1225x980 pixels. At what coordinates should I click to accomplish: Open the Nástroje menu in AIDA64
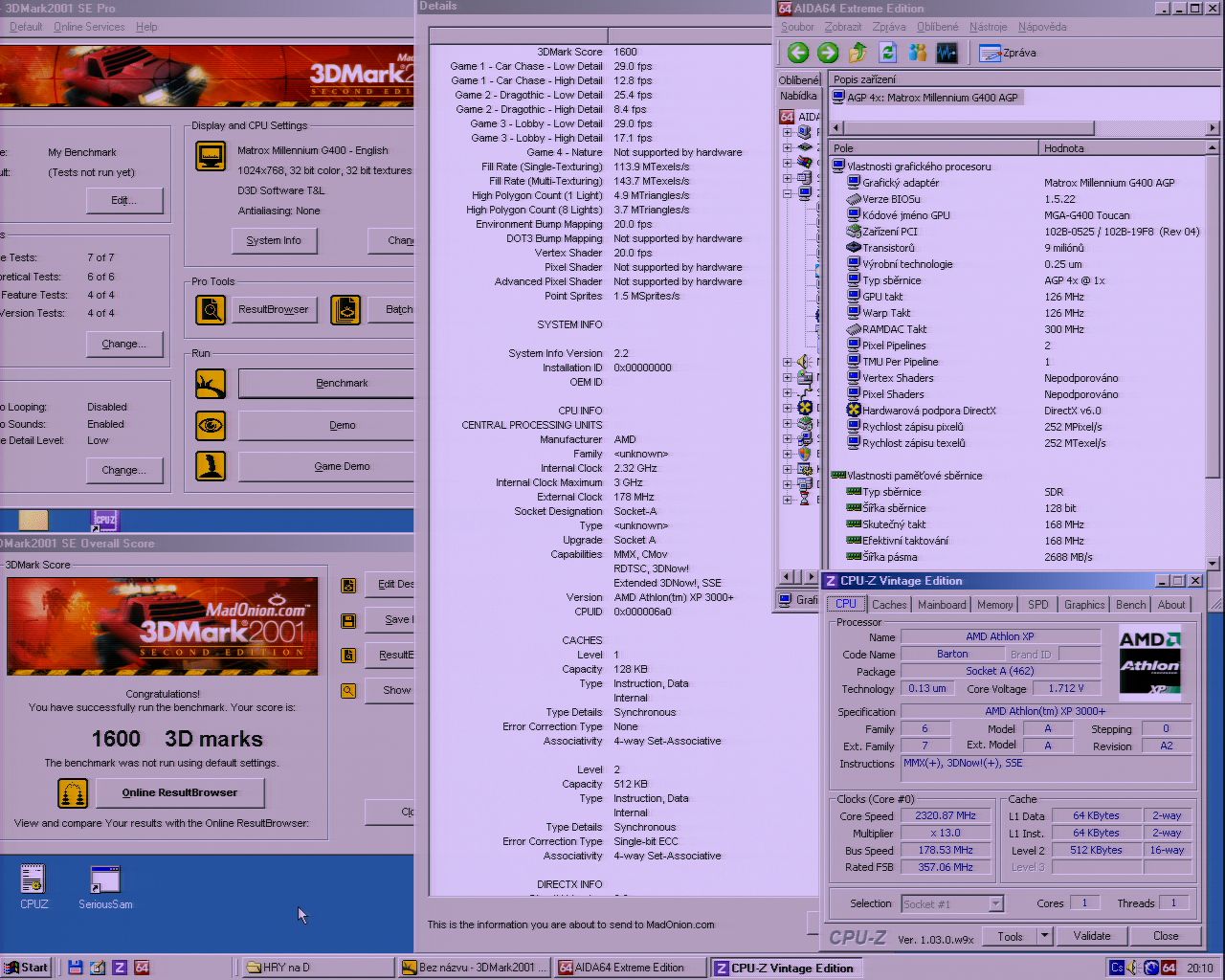pos(988,27)
